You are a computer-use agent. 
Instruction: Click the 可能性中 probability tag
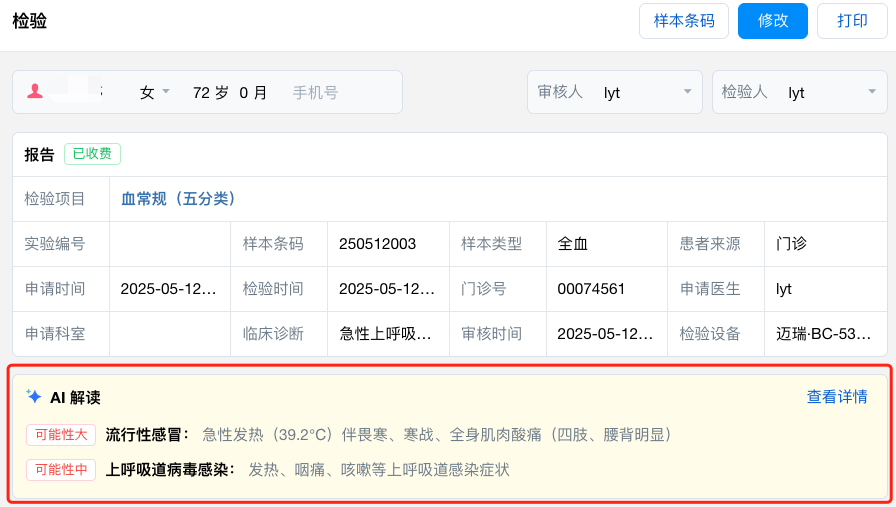click(61, 469)
